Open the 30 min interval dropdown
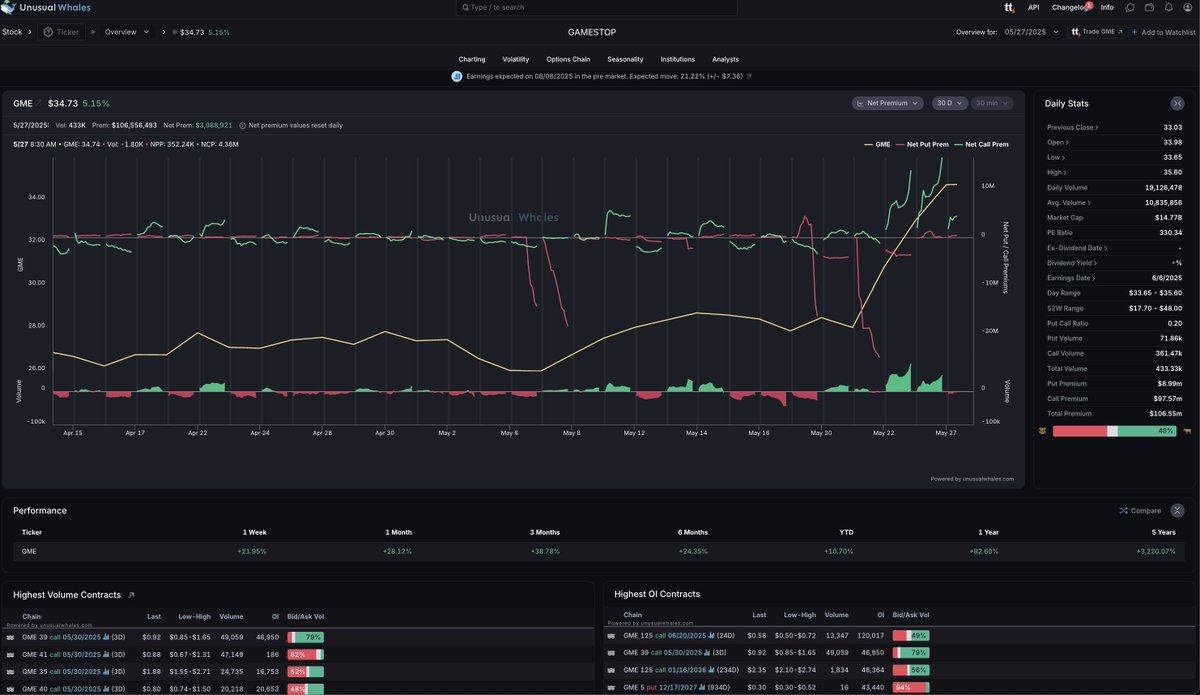This screenshot has width=1200, height=695. pos(991,103)
